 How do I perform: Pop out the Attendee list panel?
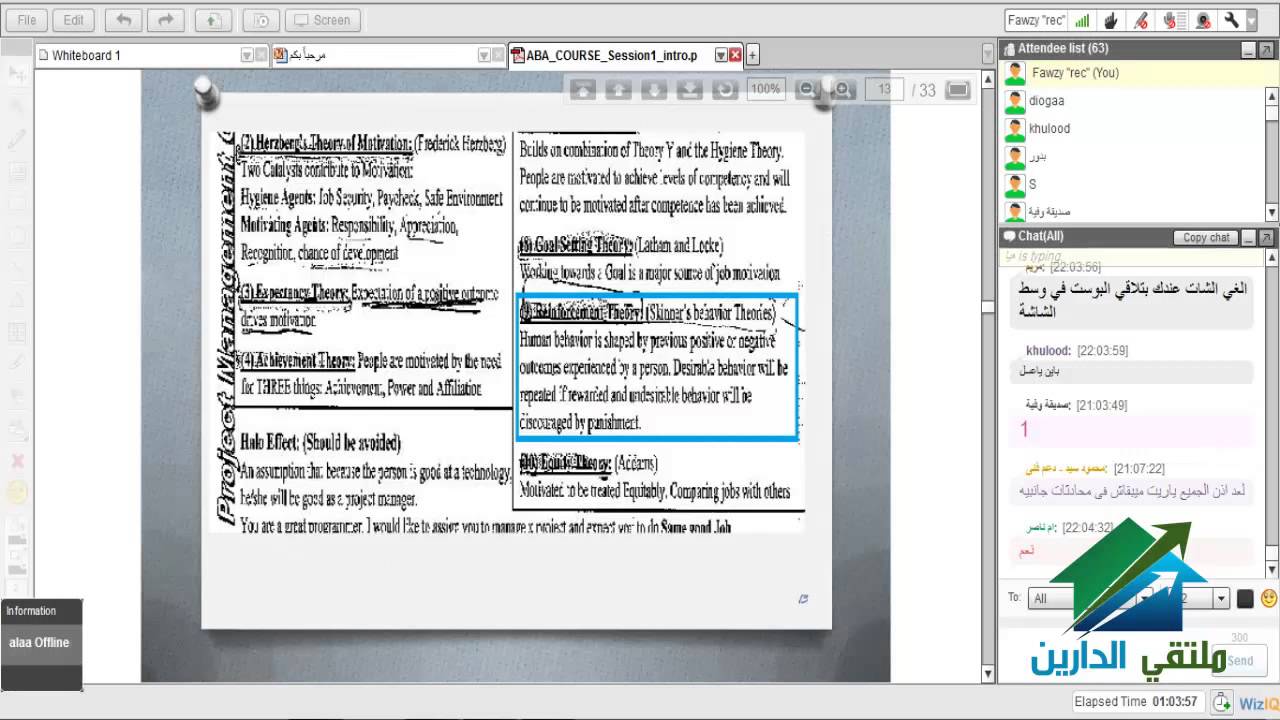click(1267, 49)
